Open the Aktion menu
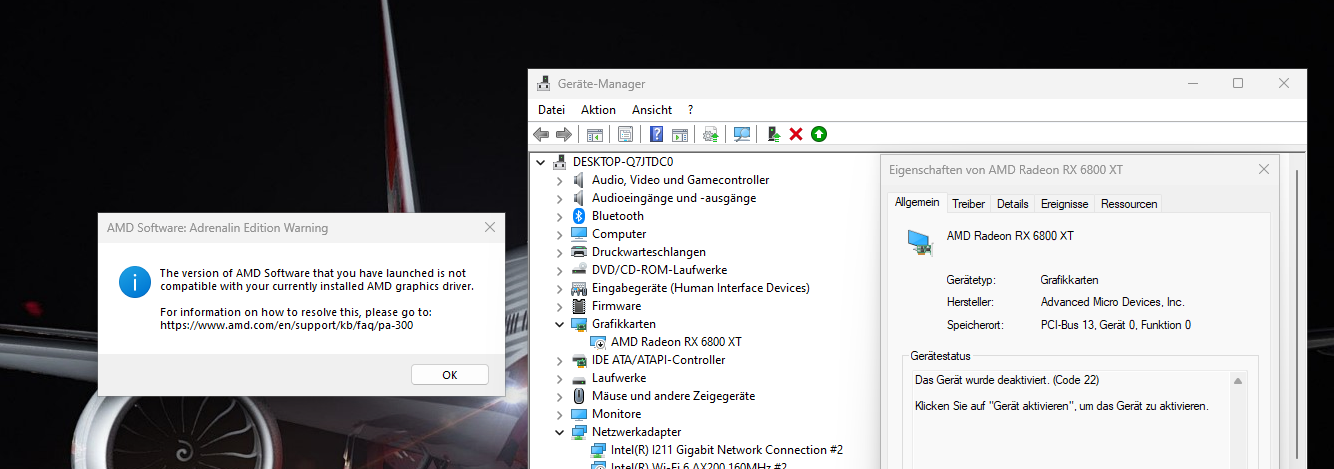 coord(598,110)
